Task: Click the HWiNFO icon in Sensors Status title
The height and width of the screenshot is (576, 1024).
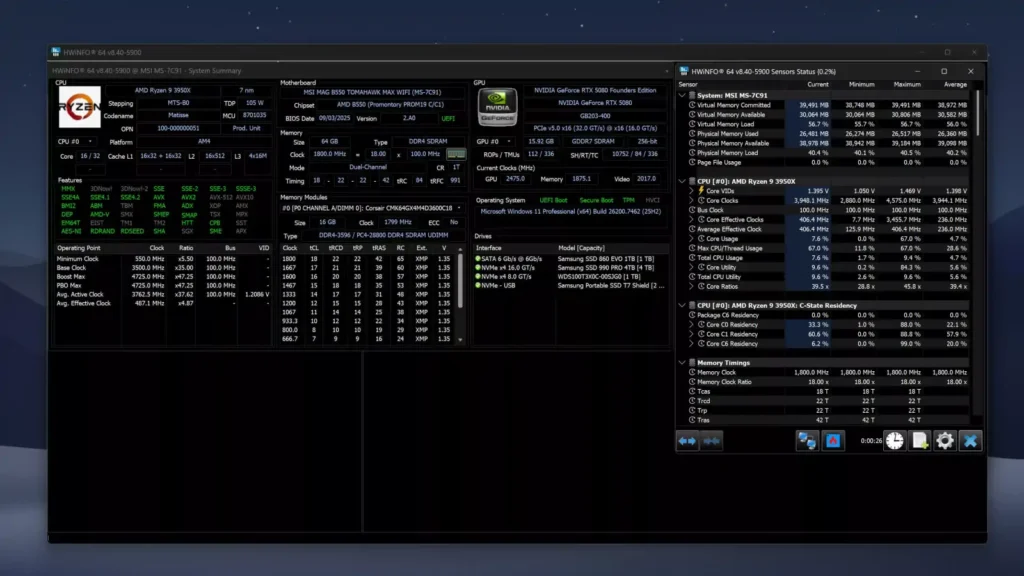Action: (x=684, y=71)
